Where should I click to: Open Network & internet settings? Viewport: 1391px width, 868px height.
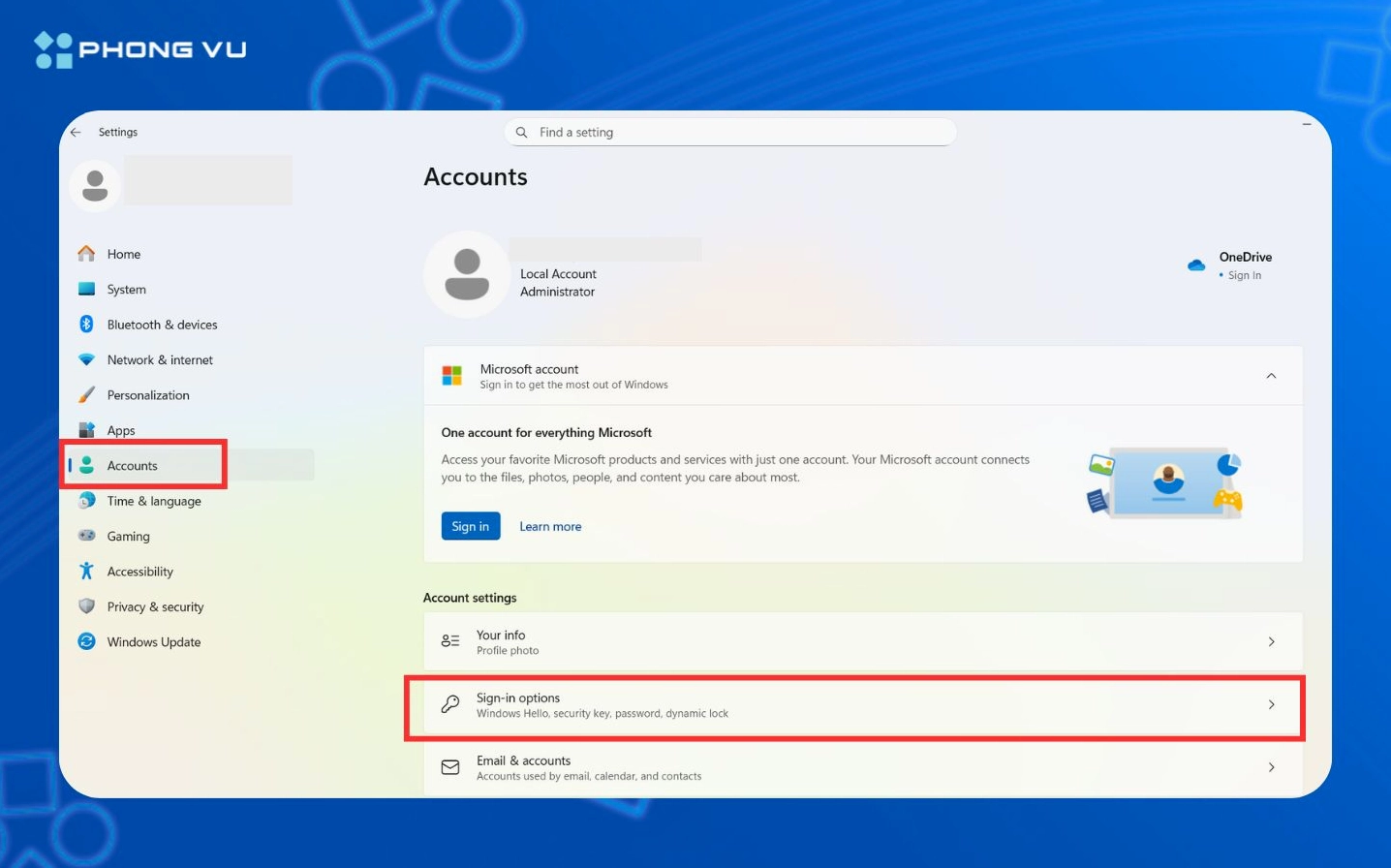click(160, 359)
